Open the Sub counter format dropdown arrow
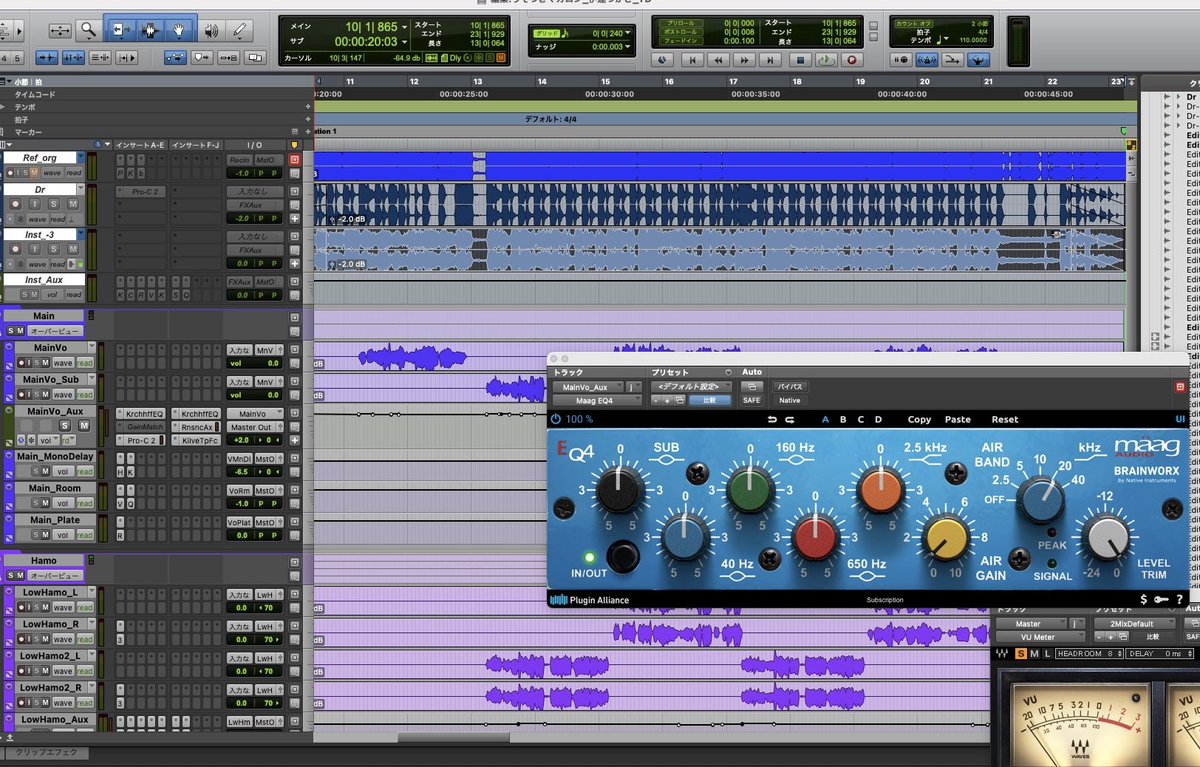 point(406,42)
